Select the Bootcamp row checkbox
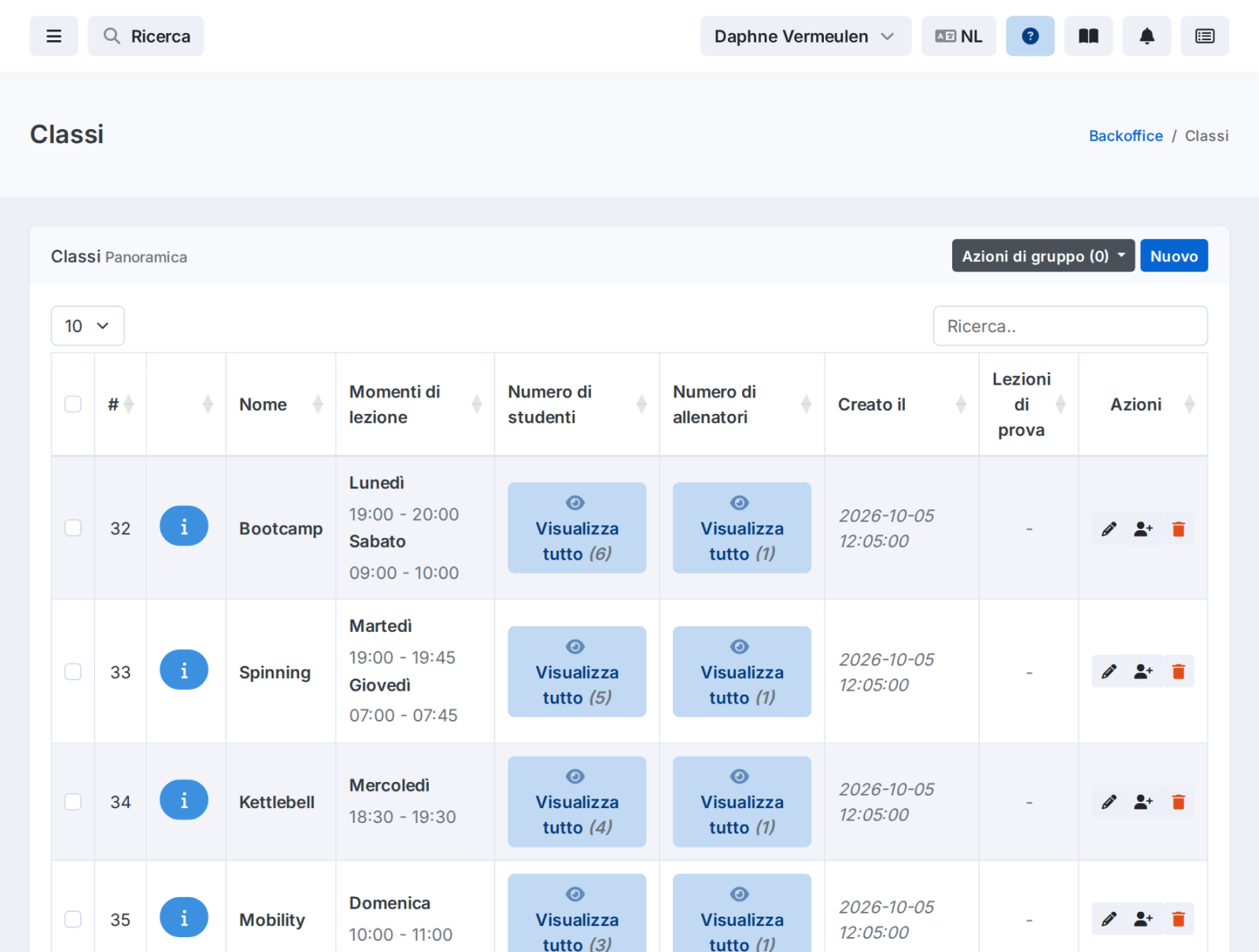The height and width of the screenshot is (952, 1259). point(73,528)
